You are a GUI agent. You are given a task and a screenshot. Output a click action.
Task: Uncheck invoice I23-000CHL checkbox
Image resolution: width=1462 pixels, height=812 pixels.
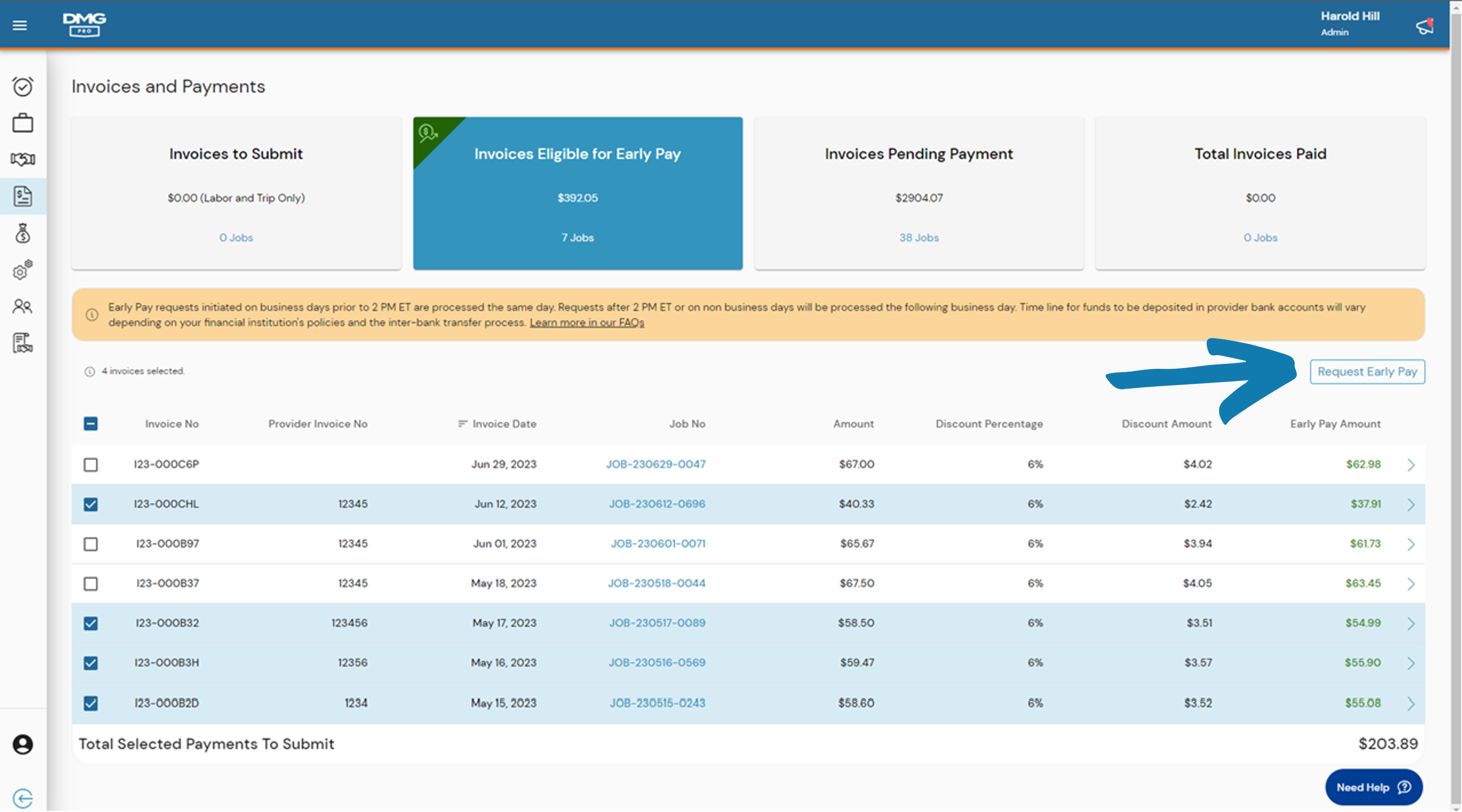(x=91, y=504)
